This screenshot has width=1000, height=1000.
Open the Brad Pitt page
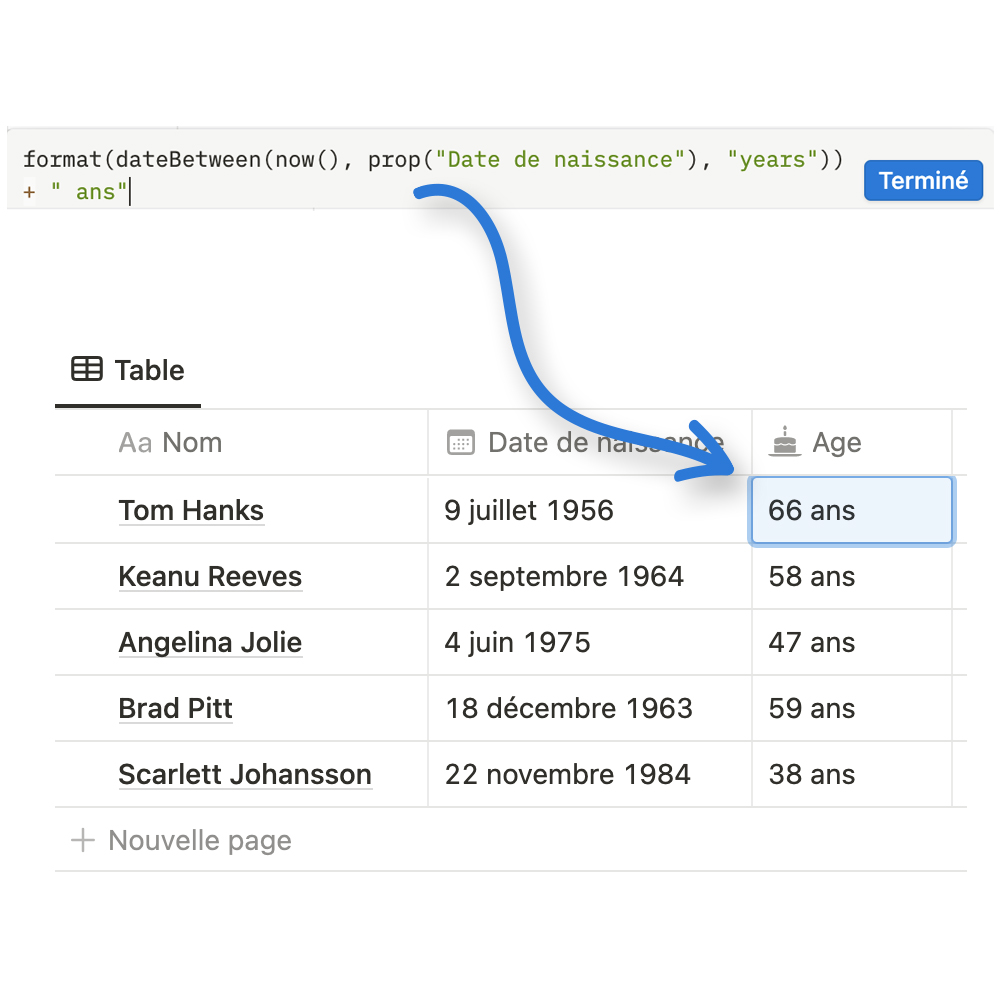point(175,709)
